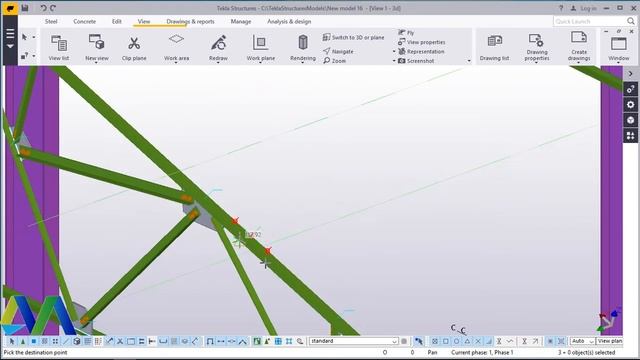Viewport: 640px width, 360px height.
Task: Open the Drawing list
Action: (x=494, y=48)
